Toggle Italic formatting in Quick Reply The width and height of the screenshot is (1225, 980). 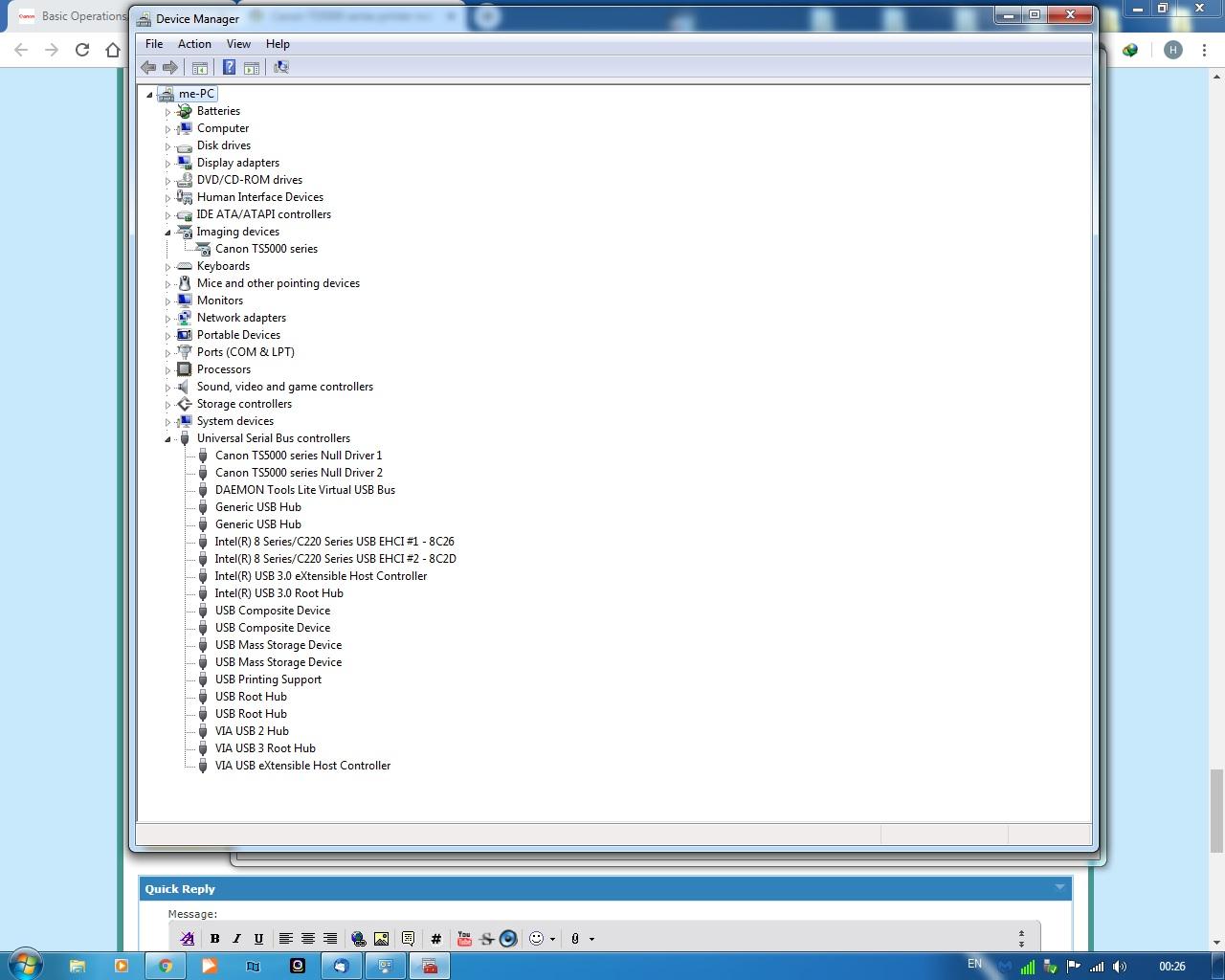(x=236, y=939)
